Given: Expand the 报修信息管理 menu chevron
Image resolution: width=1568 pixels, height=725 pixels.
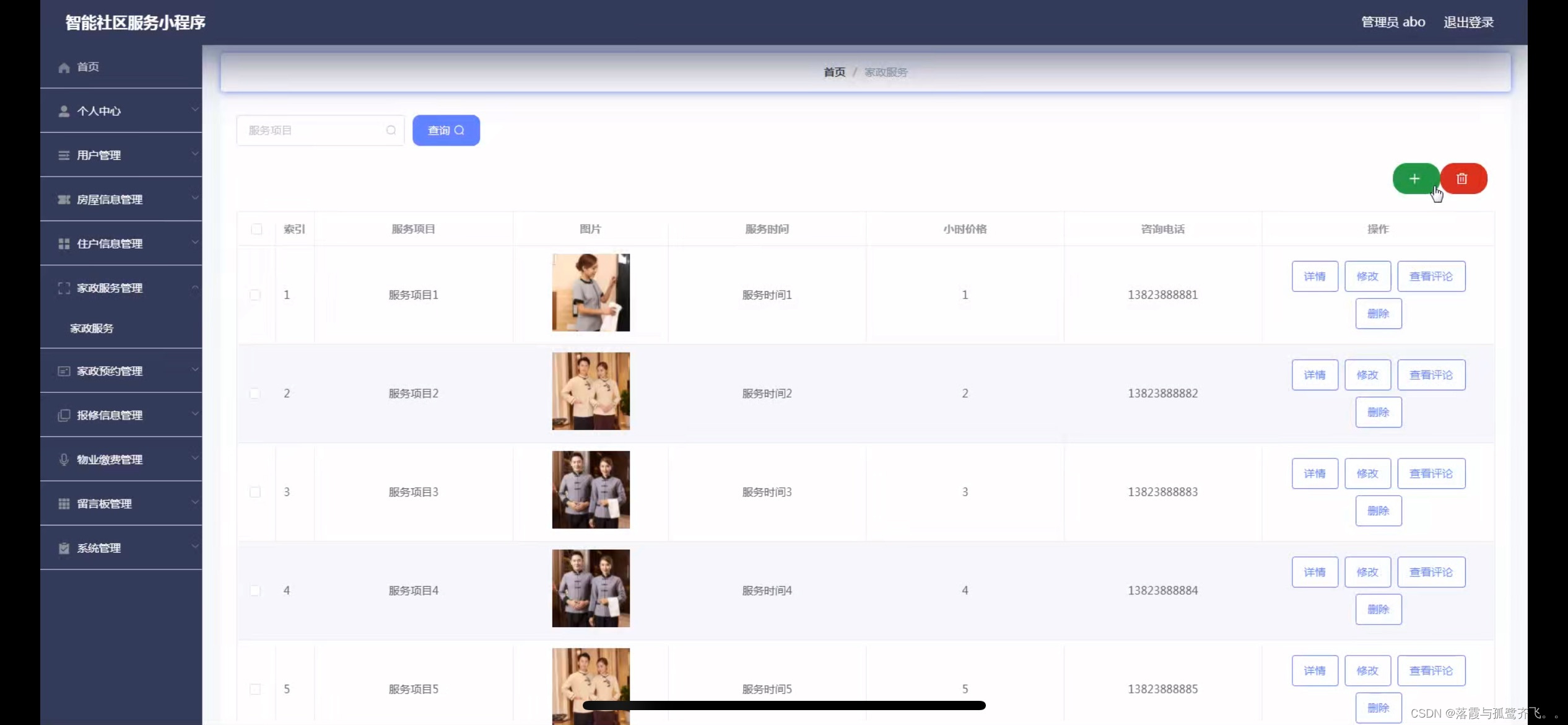Looking at the screenshot, I should tap(195, 414).
